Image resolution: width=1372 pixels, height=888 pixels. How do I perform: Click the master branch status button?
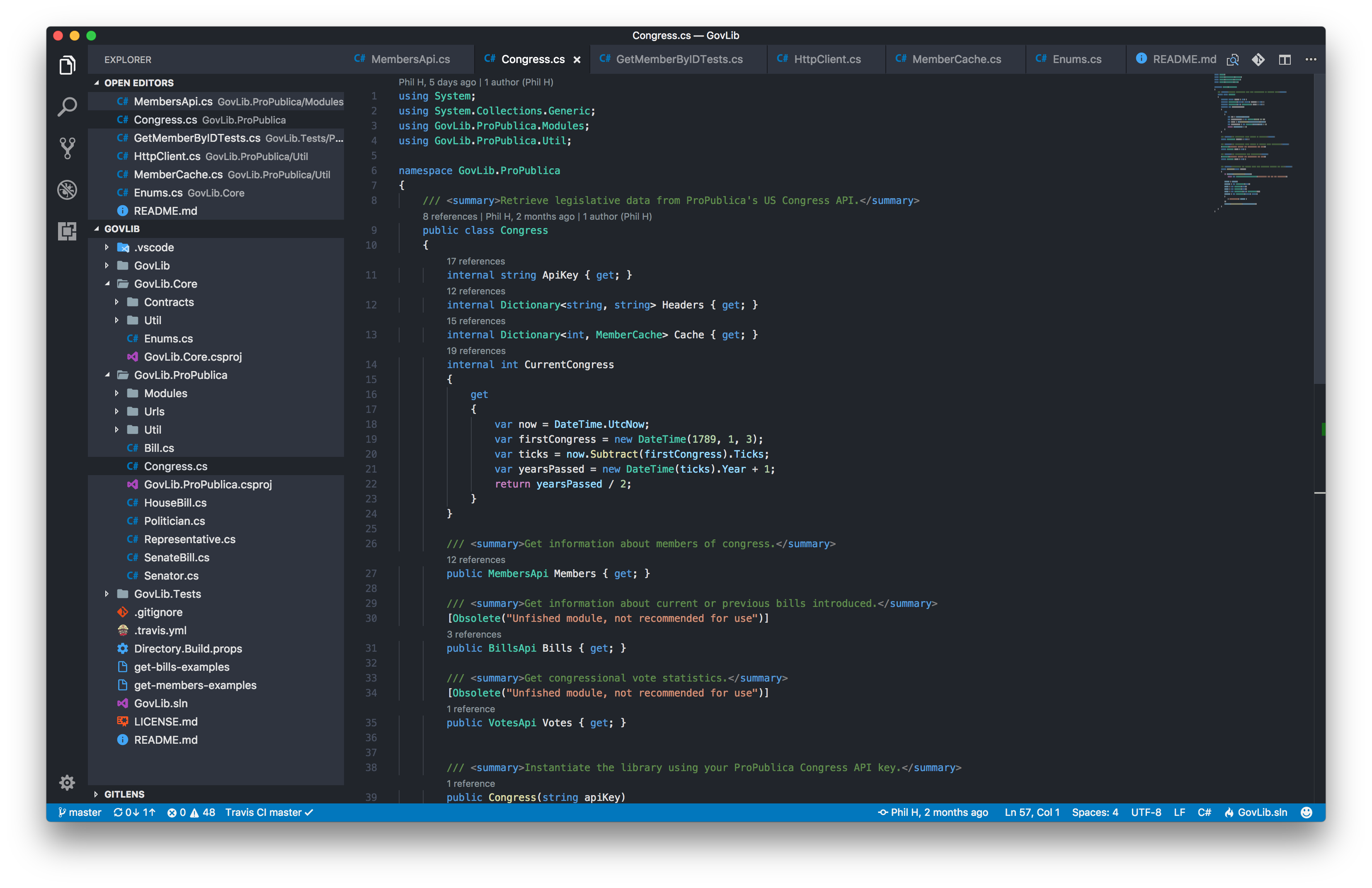coord(80,813)
